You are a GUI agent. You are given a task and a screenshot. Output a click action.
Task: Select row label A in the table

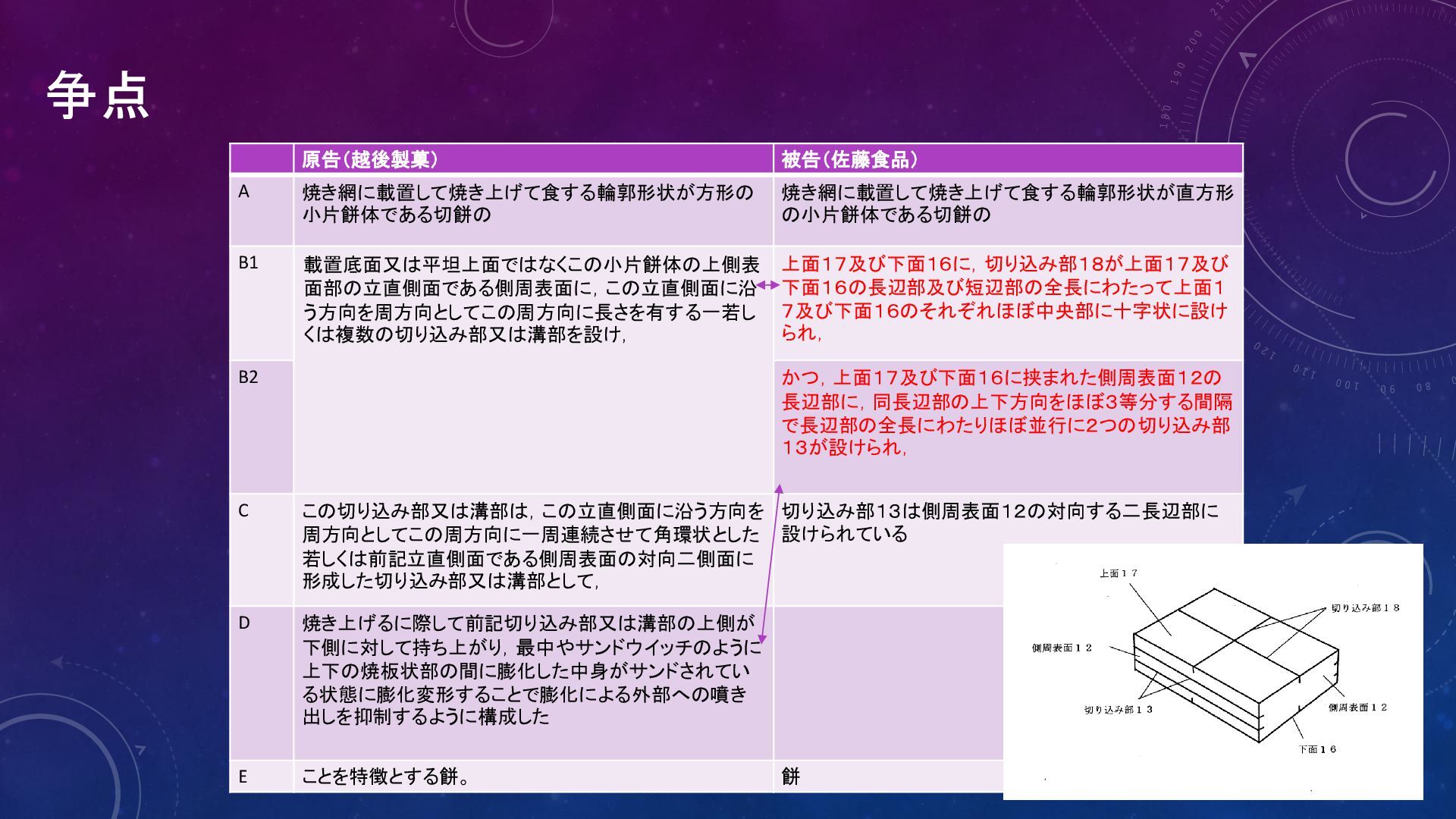[244, 192]
